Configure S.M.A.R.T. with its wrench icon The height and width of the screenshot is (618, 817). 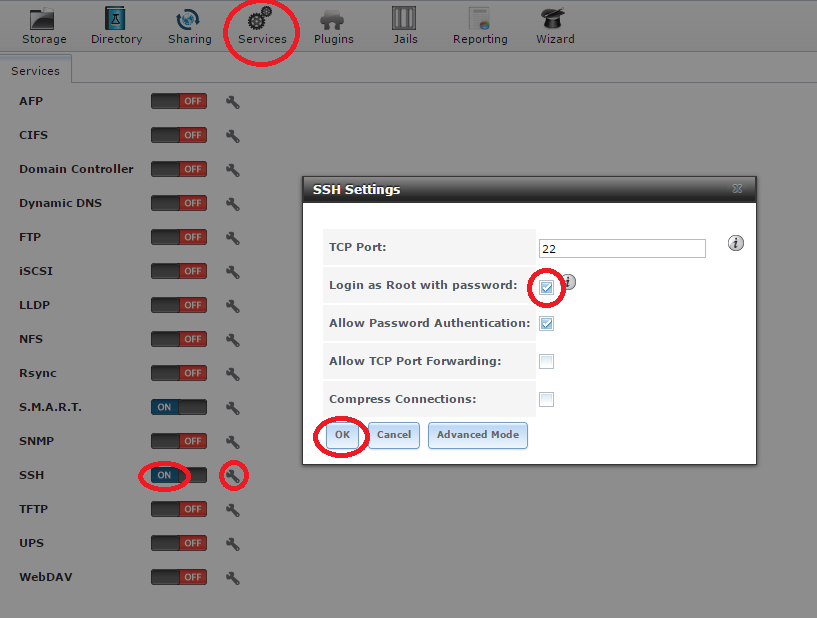coord(233,408)
